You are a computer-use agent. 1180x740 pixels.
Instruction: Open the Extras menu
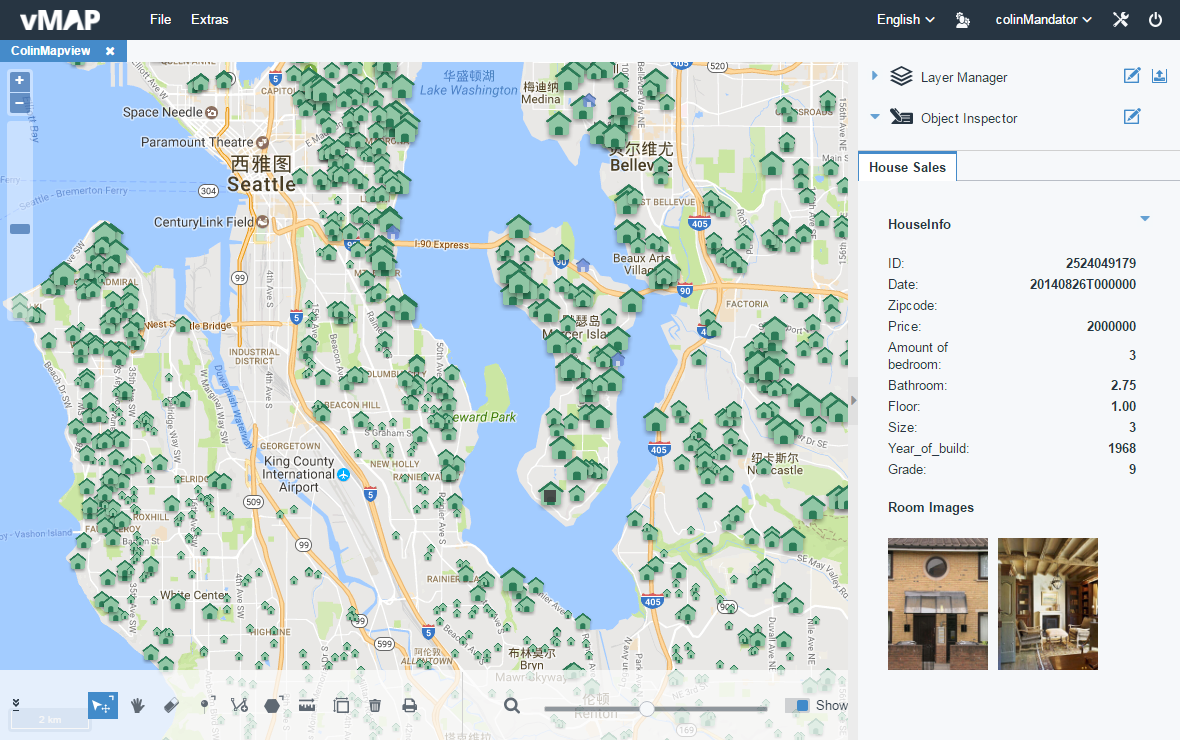(209, 20)
